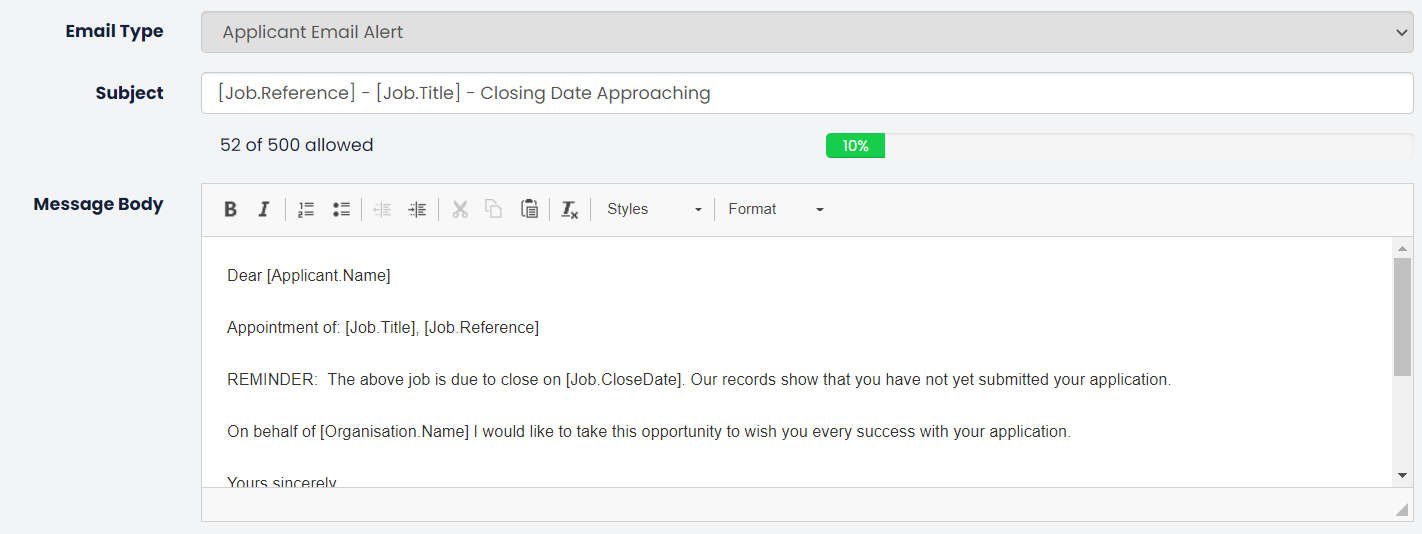Insert a bulleted list

click(x=341, y=209)
